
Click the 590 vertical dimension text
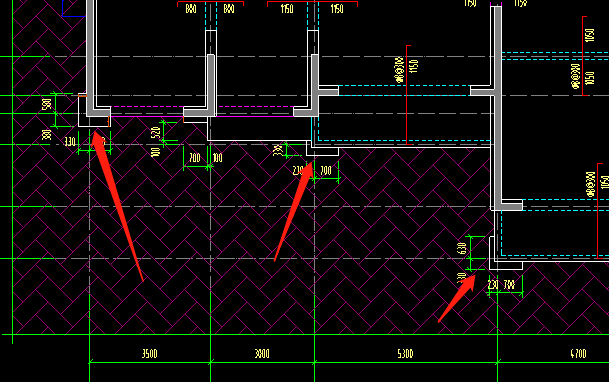pyautogui.click(x=47, y=104)
